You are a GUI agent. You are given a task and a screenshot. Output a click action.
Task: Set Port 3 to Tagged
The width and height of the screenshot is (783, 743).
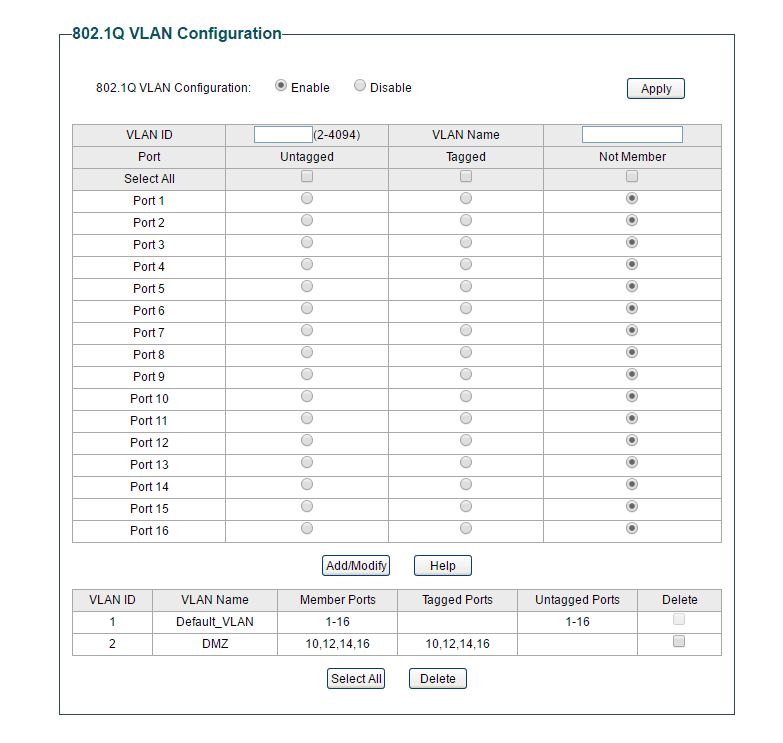(465, 242)
